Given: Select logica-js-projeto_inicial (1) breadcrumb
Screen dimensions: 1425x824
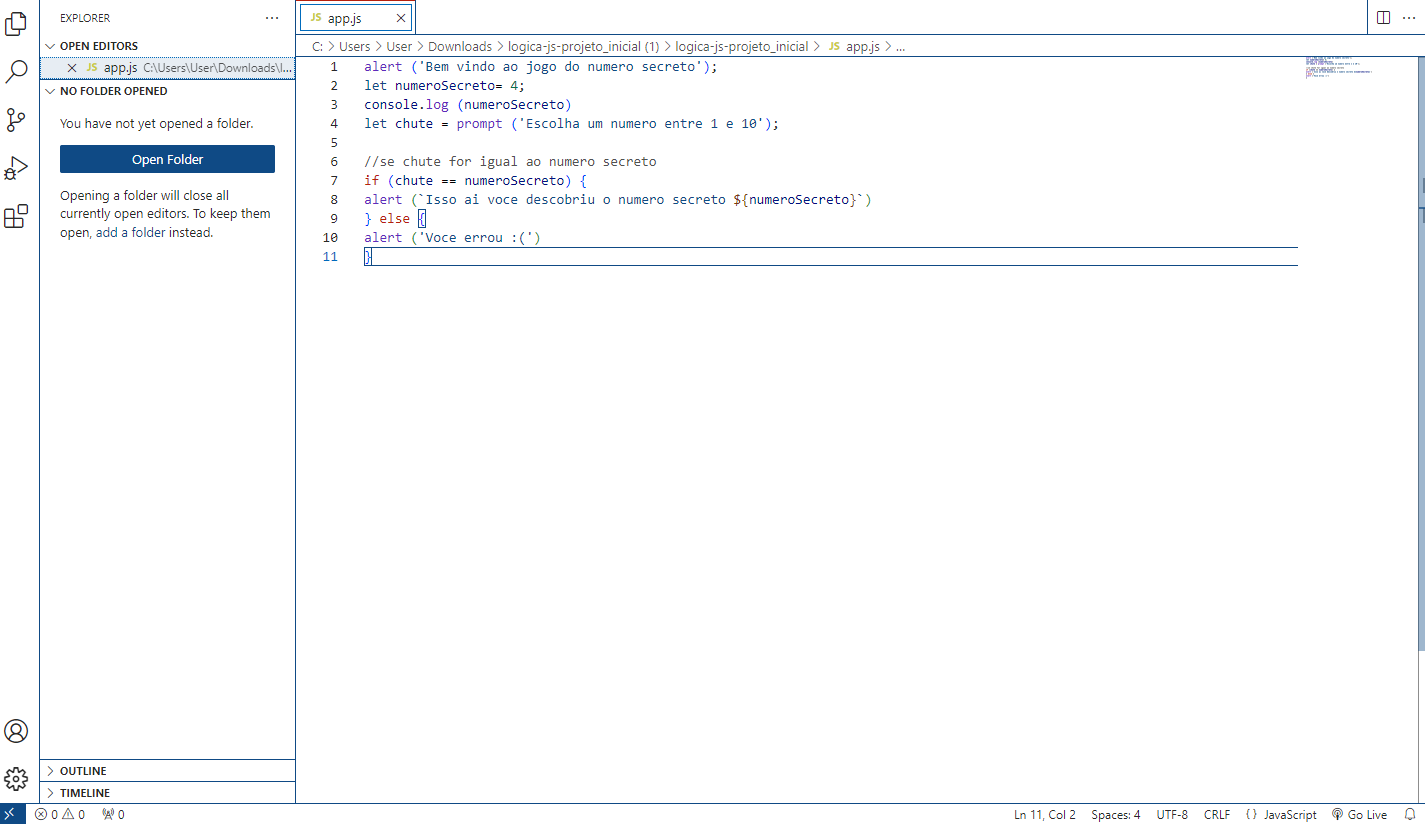Looking at the screenshot, I should [x=584, y=46].
